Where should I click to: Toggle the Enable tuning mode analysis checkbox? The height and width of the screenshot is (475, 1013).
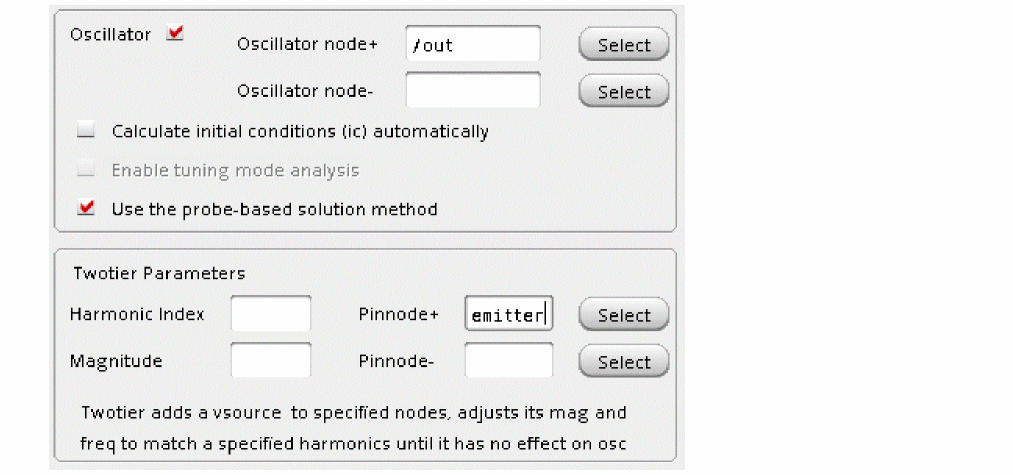tap(87, 170)
